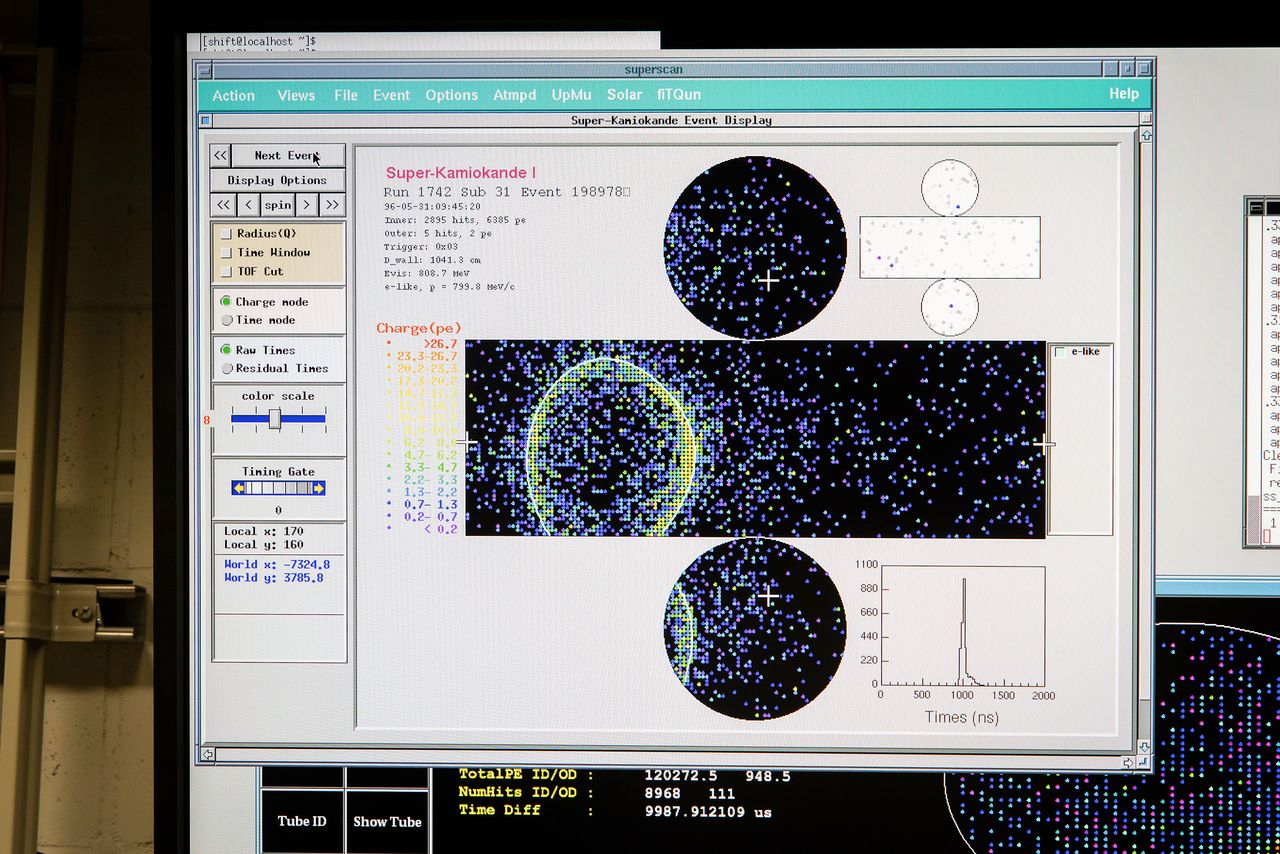Enable the Radius(Q) checkbox

tap(226, 234)
